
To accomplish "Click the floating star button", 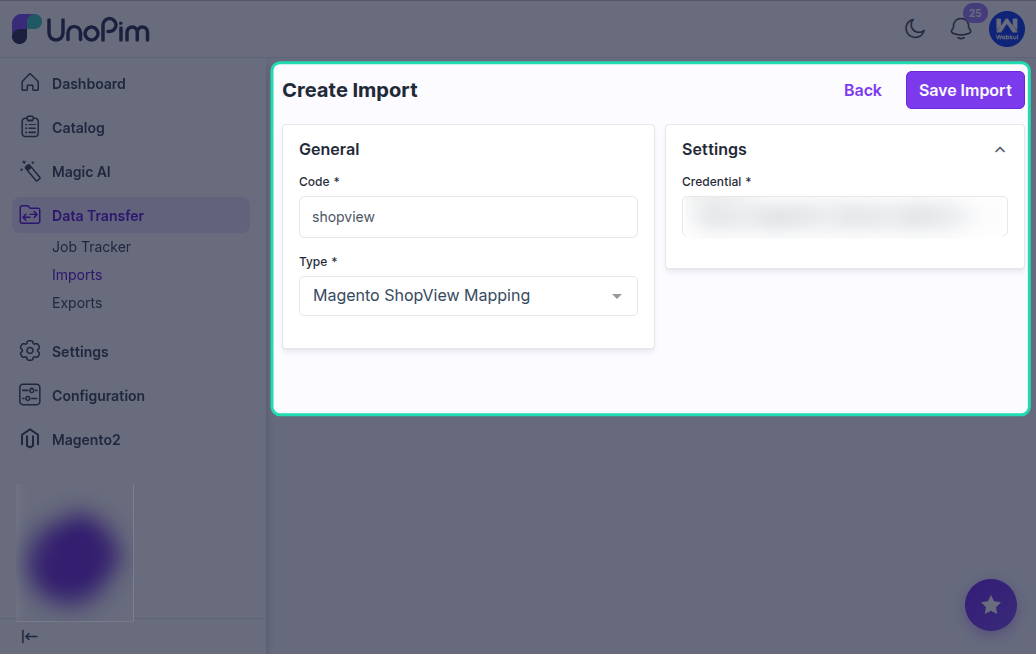I will (x=990, y=605).
